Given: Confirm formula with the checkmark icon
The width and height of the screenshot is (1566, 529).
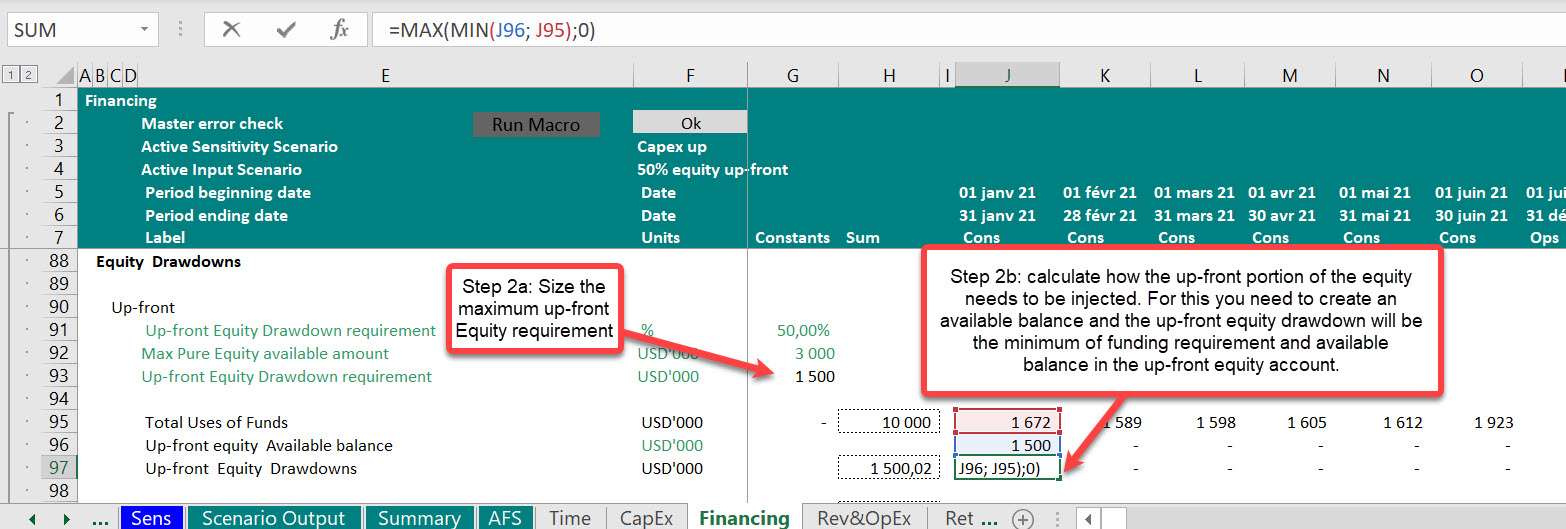Looking at the screenshot, I should 286,30.
